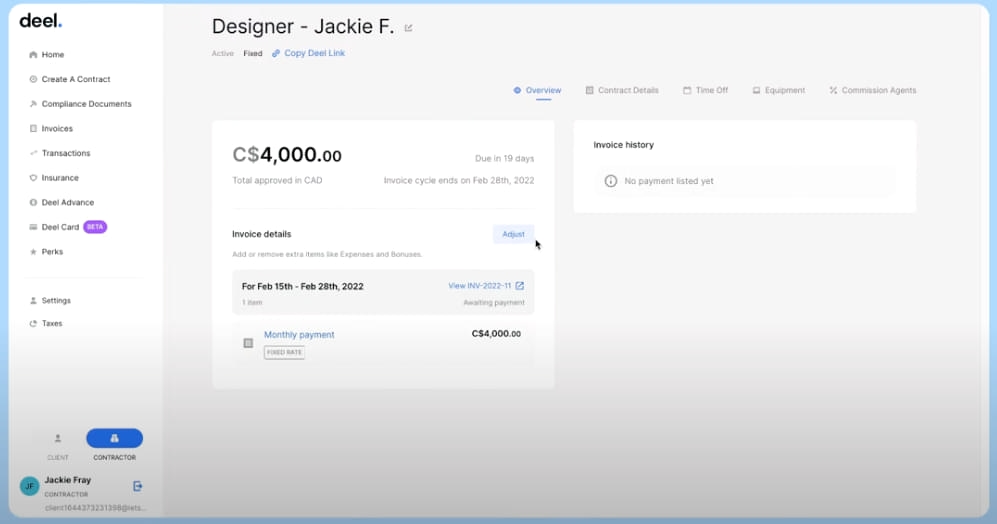Open the Contract Details tab

[x=622, y=90]
